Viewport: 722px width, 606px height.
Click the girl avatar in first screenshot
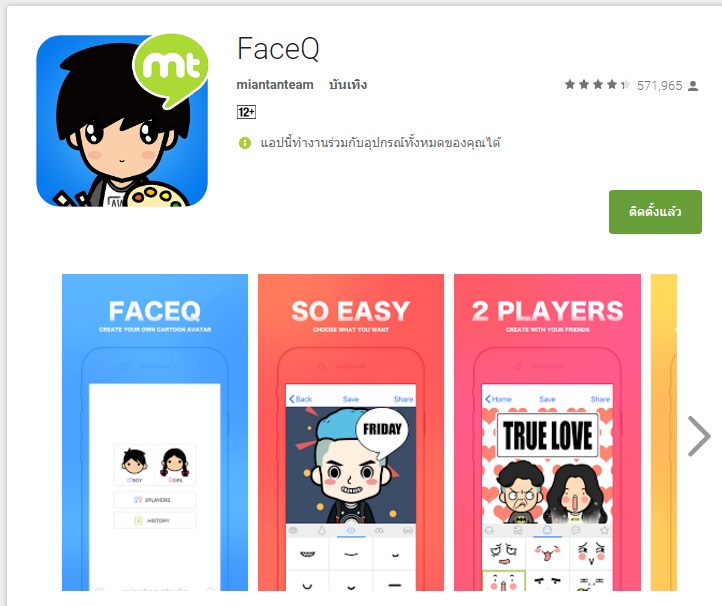coord(175,465)
